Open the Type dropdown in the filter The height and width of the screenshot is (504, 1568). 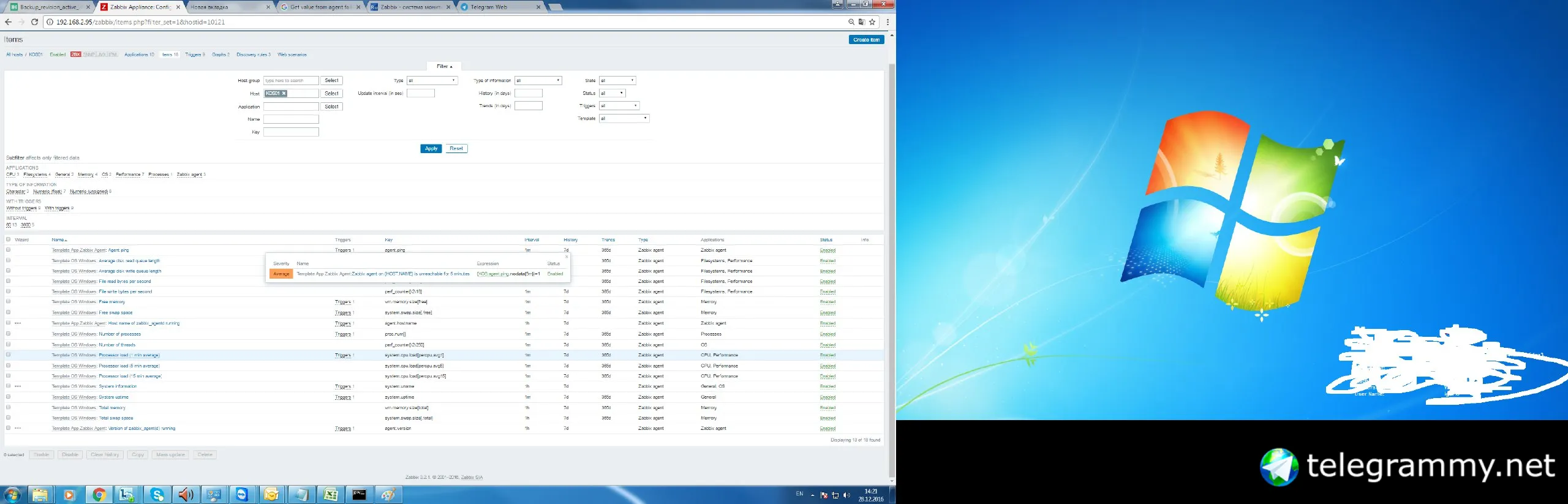click(432, 80)
